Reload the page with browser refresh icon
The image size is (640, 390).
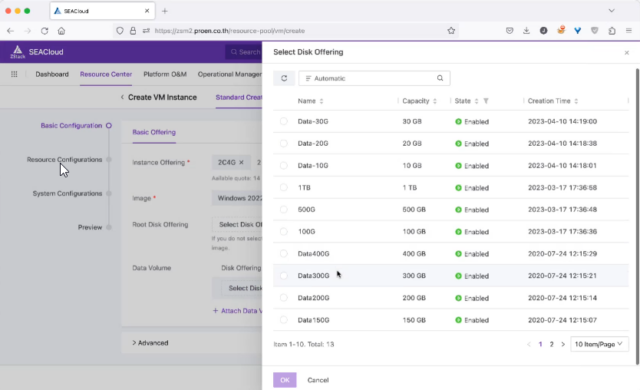tap(44, 31)
